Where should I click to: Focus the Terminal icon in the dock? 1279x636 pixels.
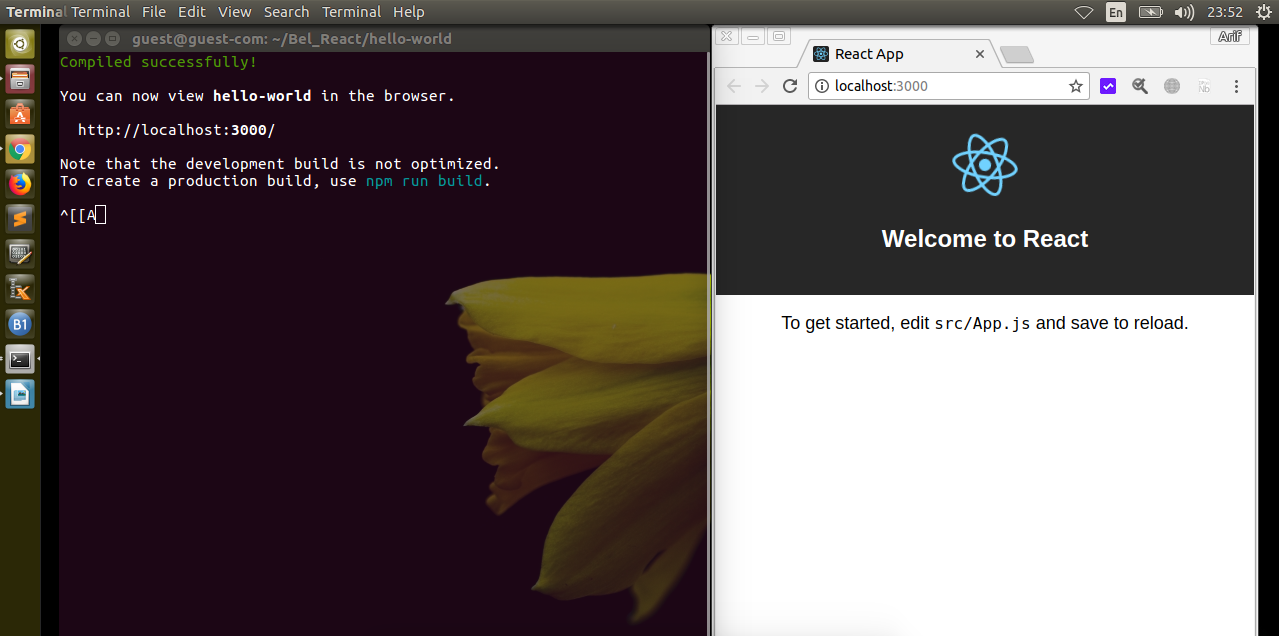(x=20, y=359)
